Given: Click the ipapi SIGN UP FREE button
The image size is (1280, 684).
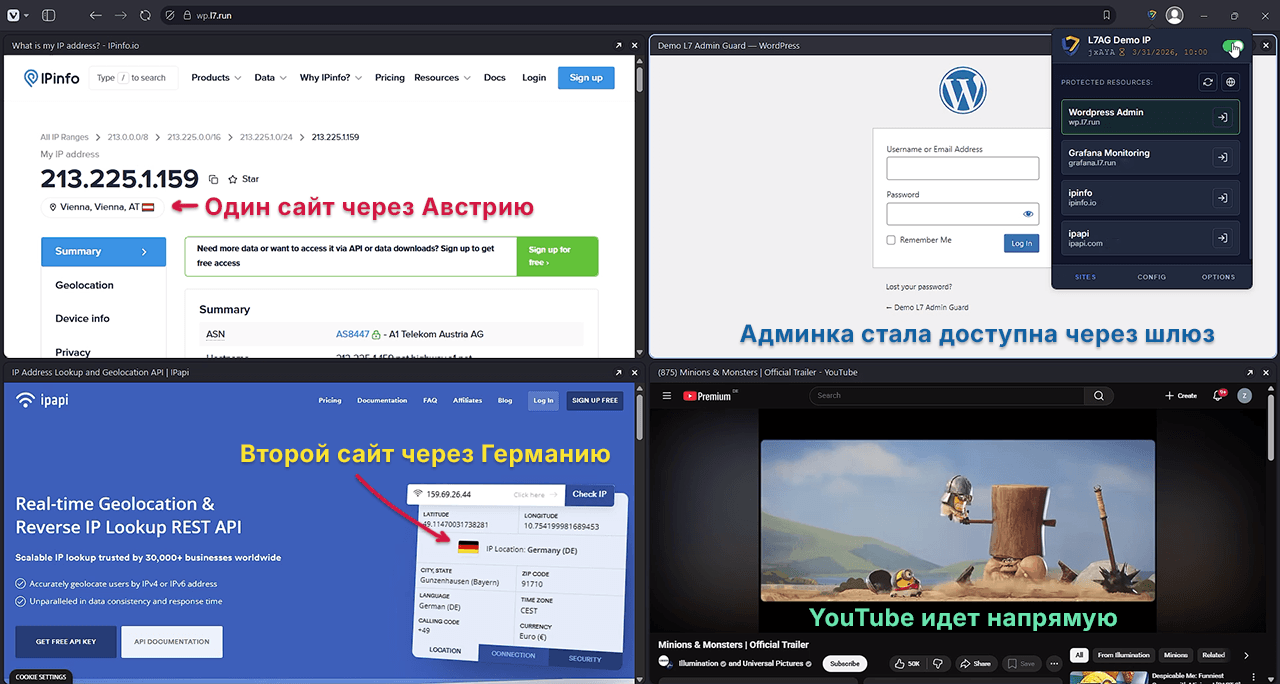Looking at the screenshot, I should [x=594, y=400].
